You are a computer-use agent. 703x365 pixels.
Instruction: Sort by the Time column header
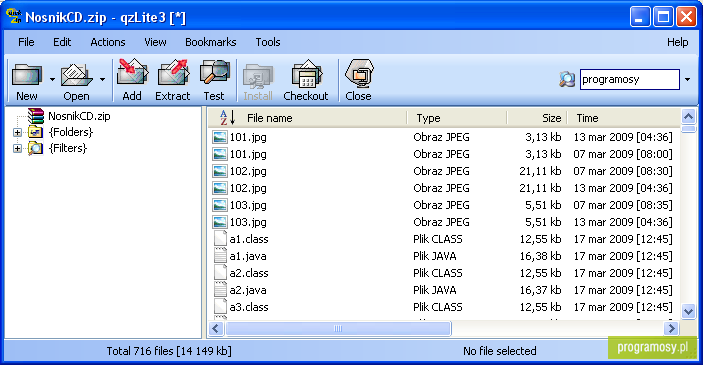click(x=587, y=118)
